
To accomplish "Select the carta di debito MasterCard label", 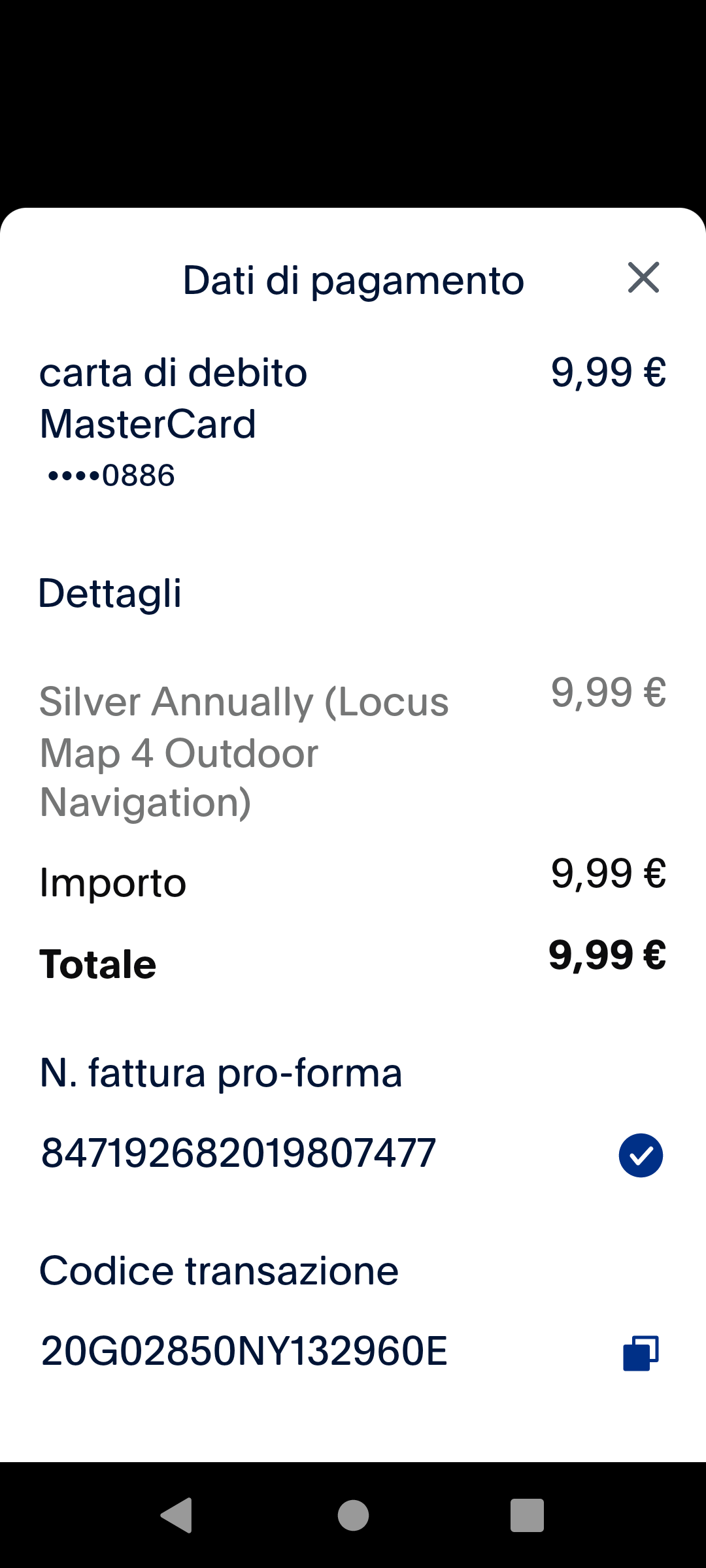I will pos(173,398).
